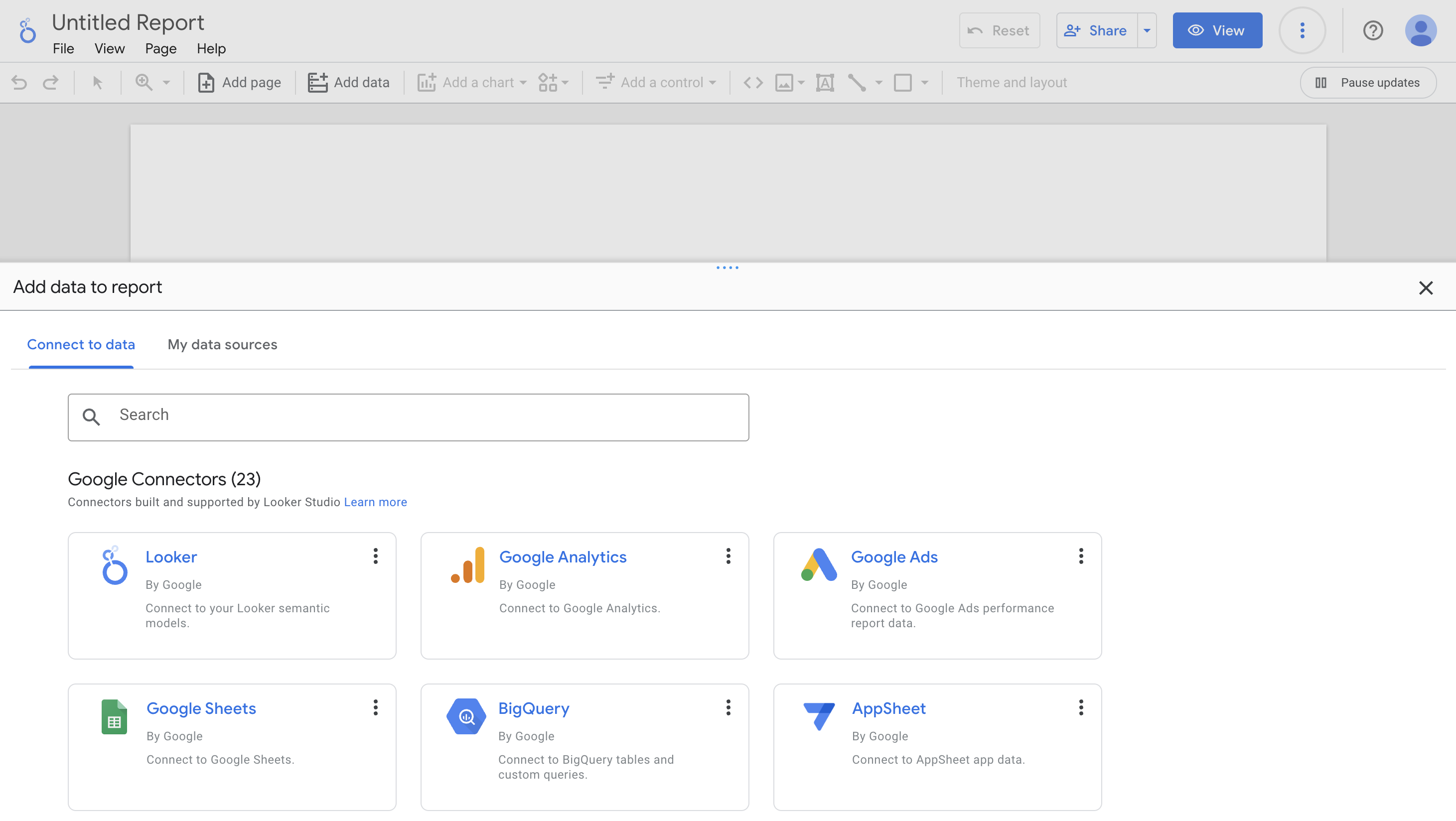The width and height of the screenshot is (1456, 821).
Task: Open the three-dot menu on BigQuery card
Action: coord(728,707)
